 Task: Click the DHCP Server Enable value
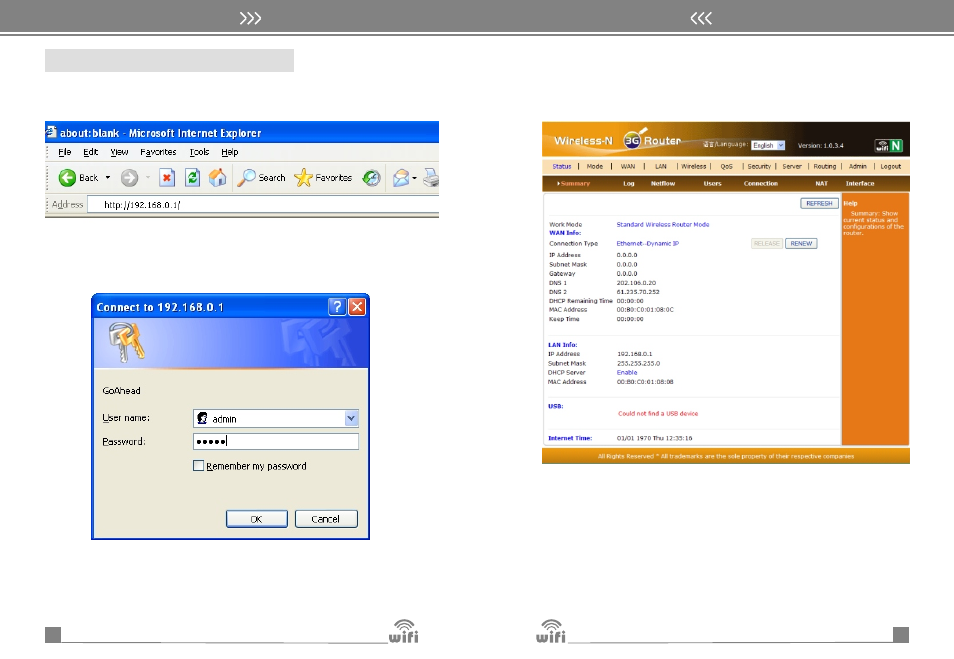(x=627, y=372)
